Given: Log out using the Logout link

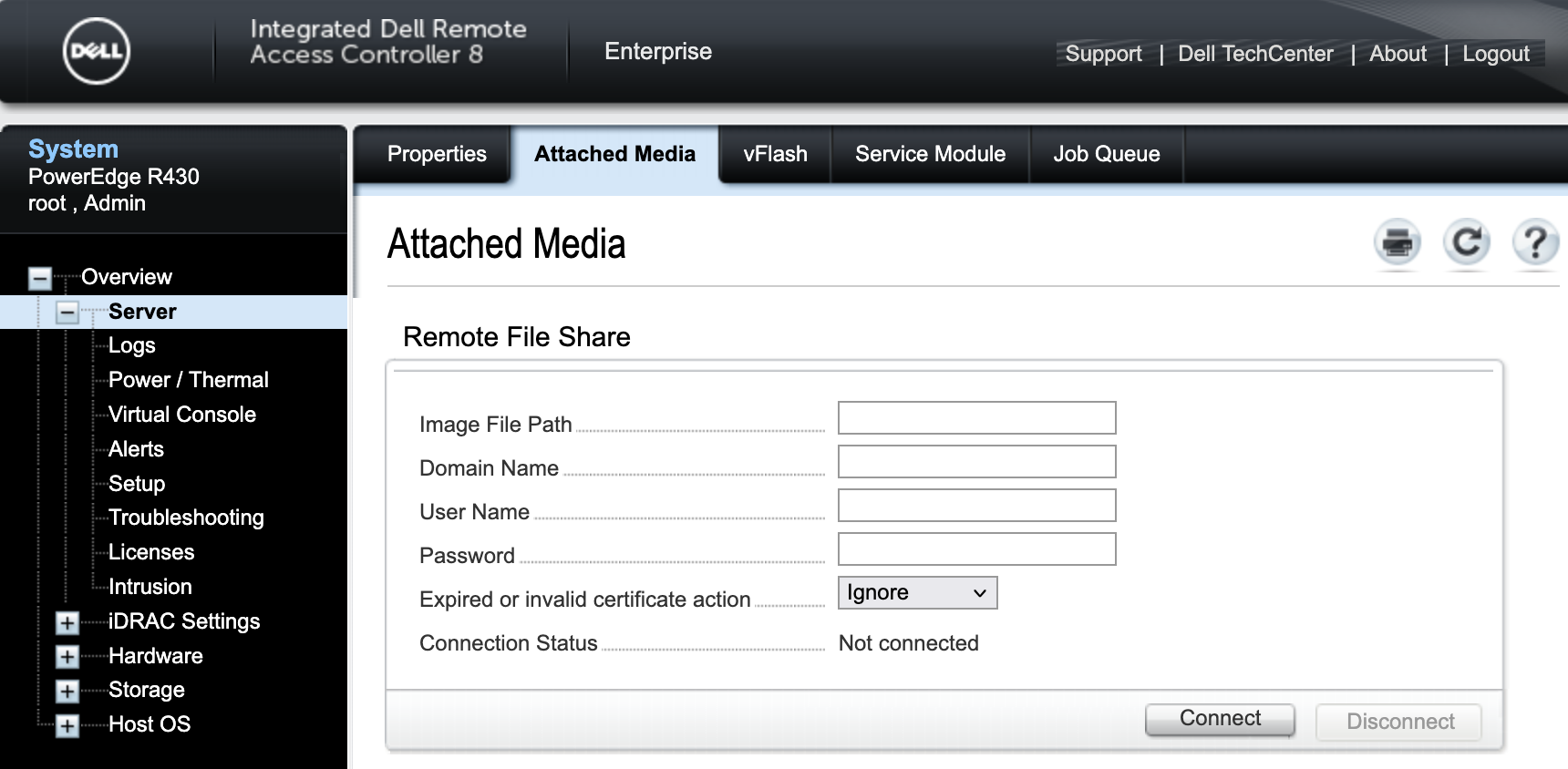Looking at the screenshot, I should [x=1496, y=54].
